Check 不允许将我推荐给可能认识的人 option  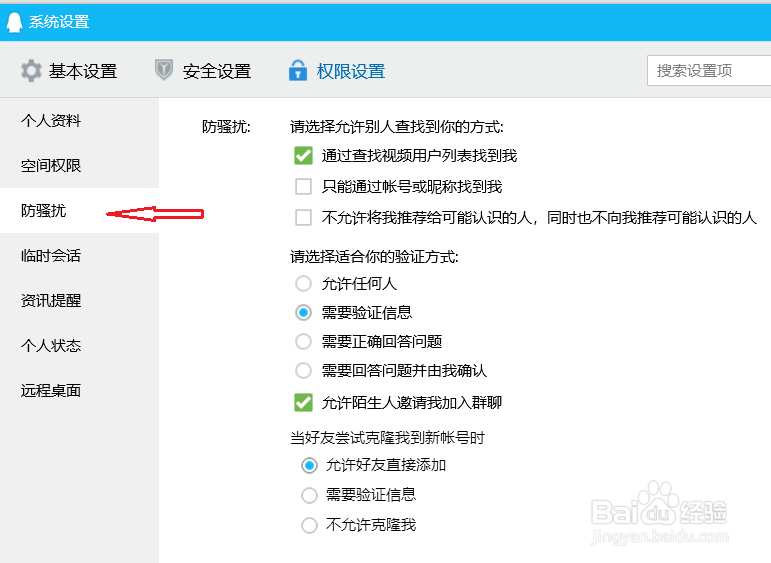pyautogui.click(x=303, y=217)
